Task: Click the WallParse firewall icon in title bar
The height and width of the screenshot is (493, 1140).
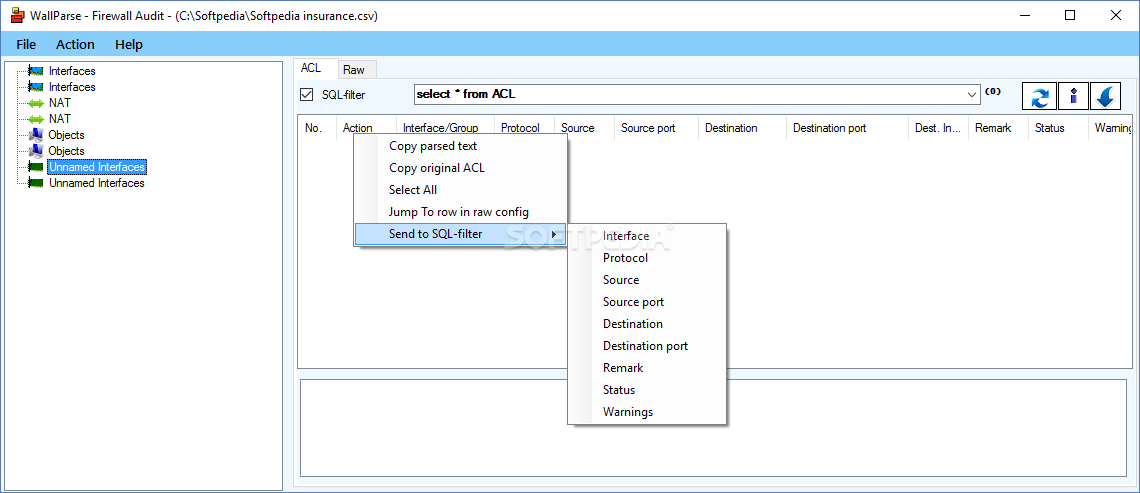Action: tap(17, 15)
